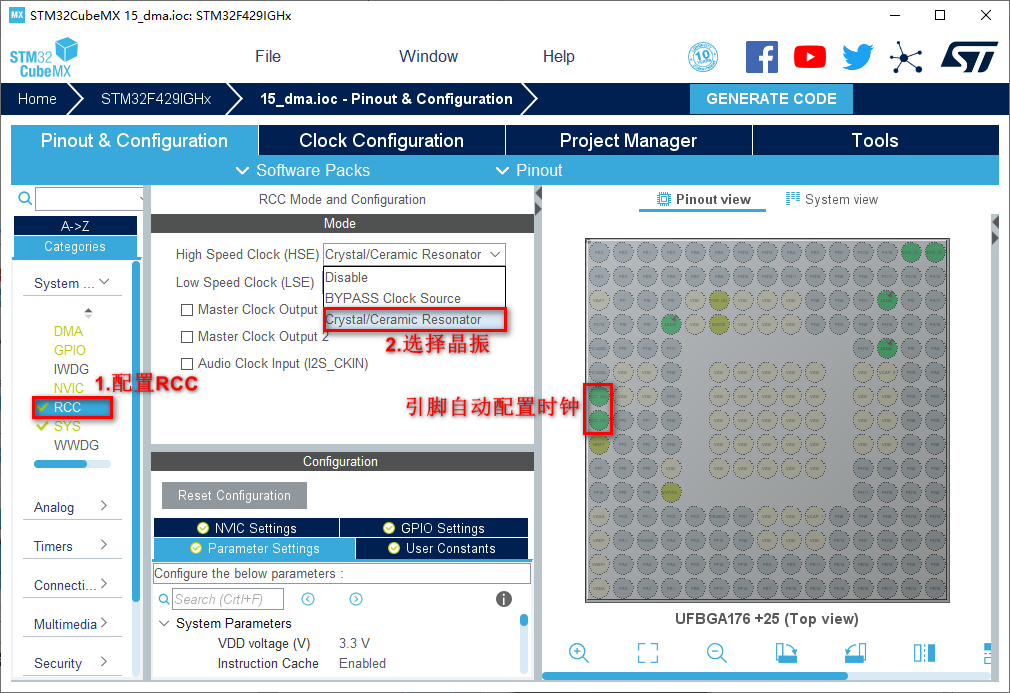The width and height of the screenshot is (1010, 693).
Task: Select BYPASS Clock Source option
Action: coord(393,298)
